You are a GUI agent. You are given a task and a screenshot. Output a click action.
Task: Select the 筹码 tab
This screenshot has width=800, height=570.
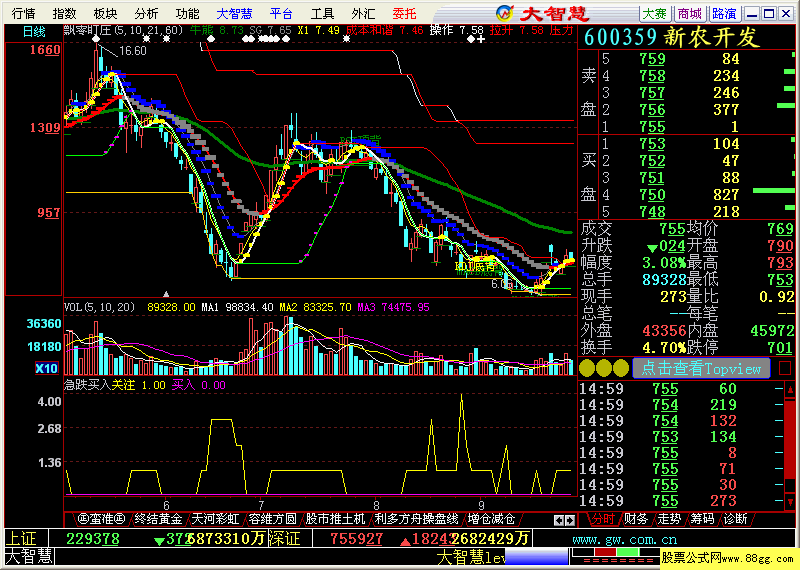[703, 519]
